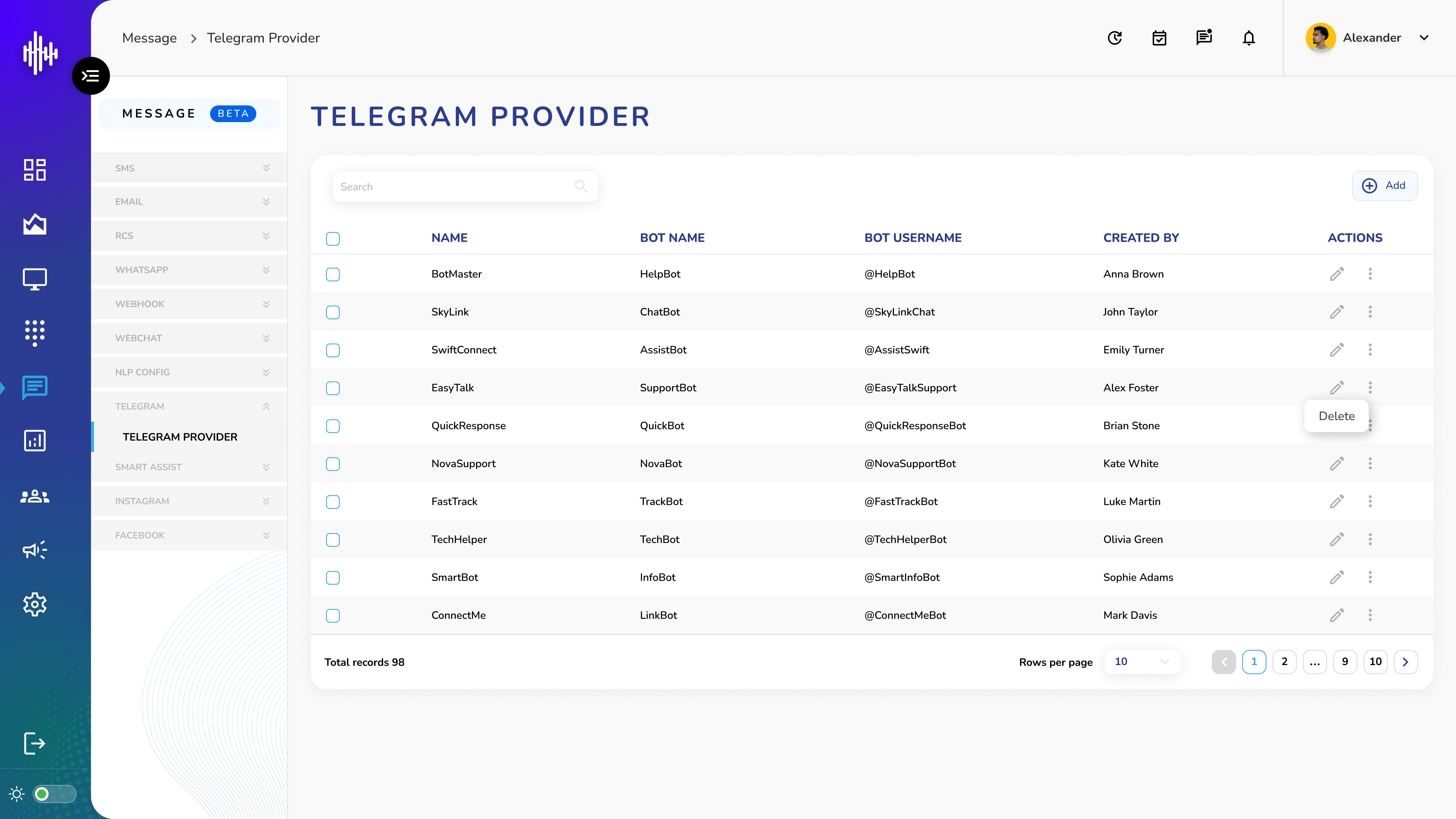Expand the FACEBOOK menu section

189,535
